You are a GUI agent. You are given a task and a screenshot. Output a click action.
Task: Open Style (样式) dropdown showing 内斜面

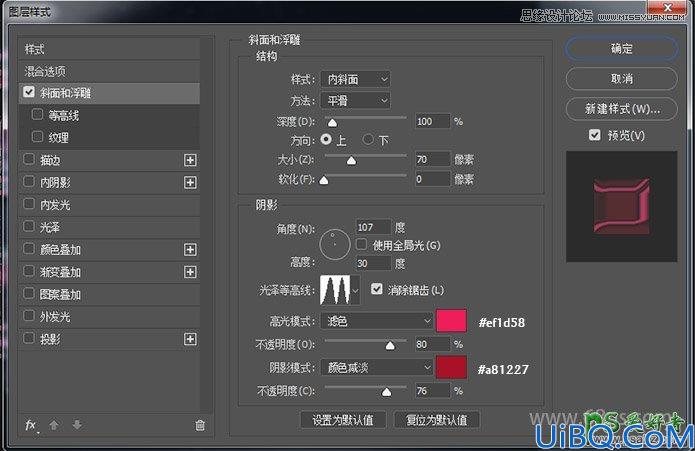coord(355,79)
